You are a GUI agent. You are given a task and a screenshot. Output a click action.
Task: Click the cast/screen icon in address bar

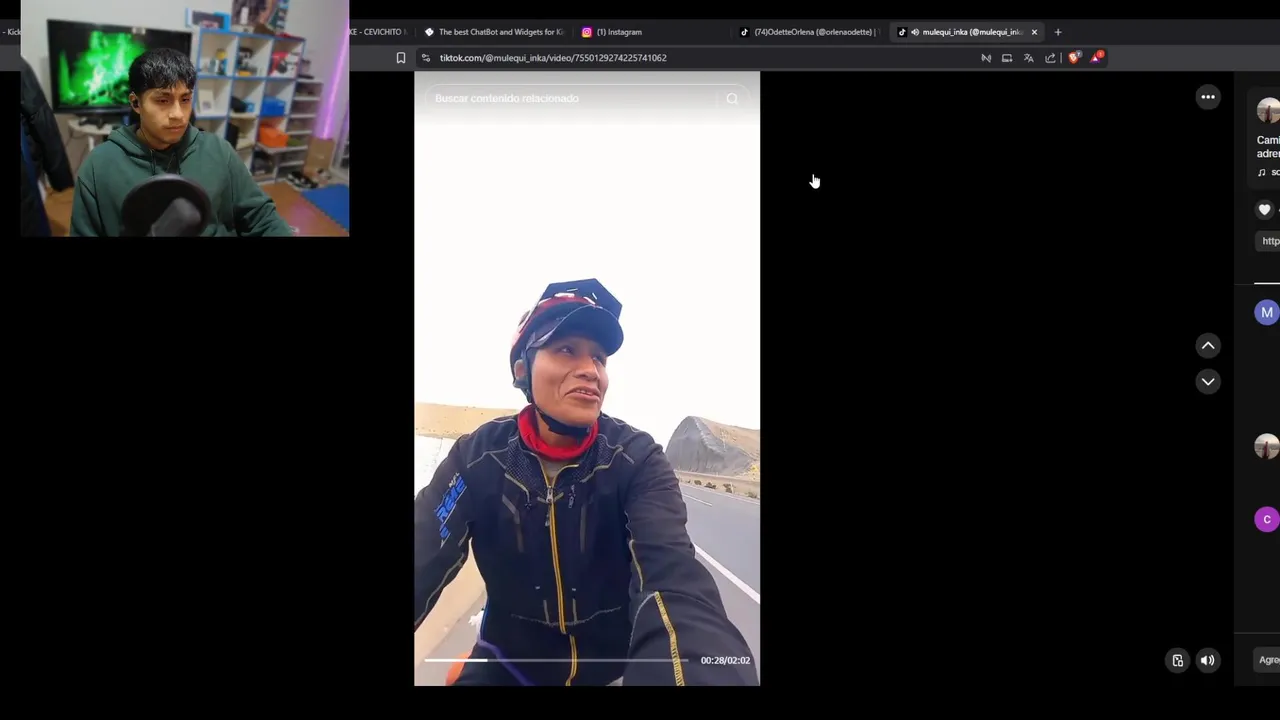(x=1007, y=58)
